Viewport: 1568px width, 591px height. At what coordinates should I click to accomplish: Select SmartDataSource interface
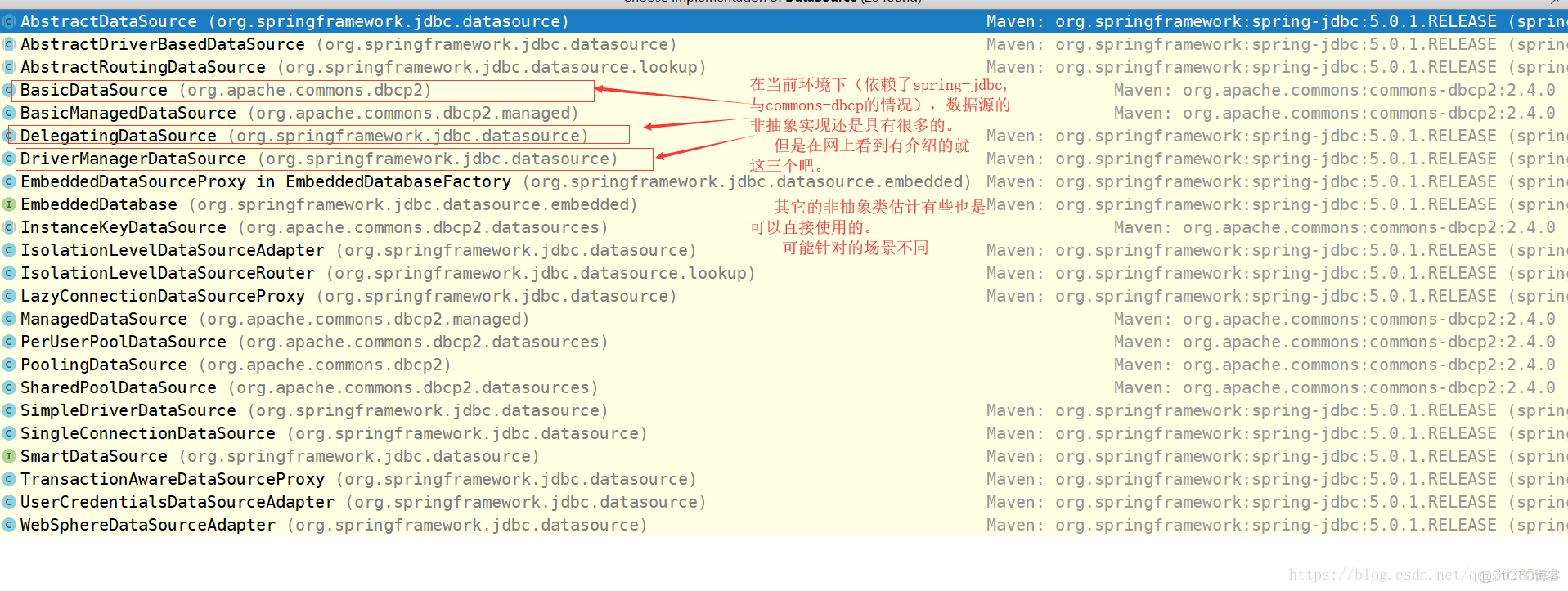point(784,456)
